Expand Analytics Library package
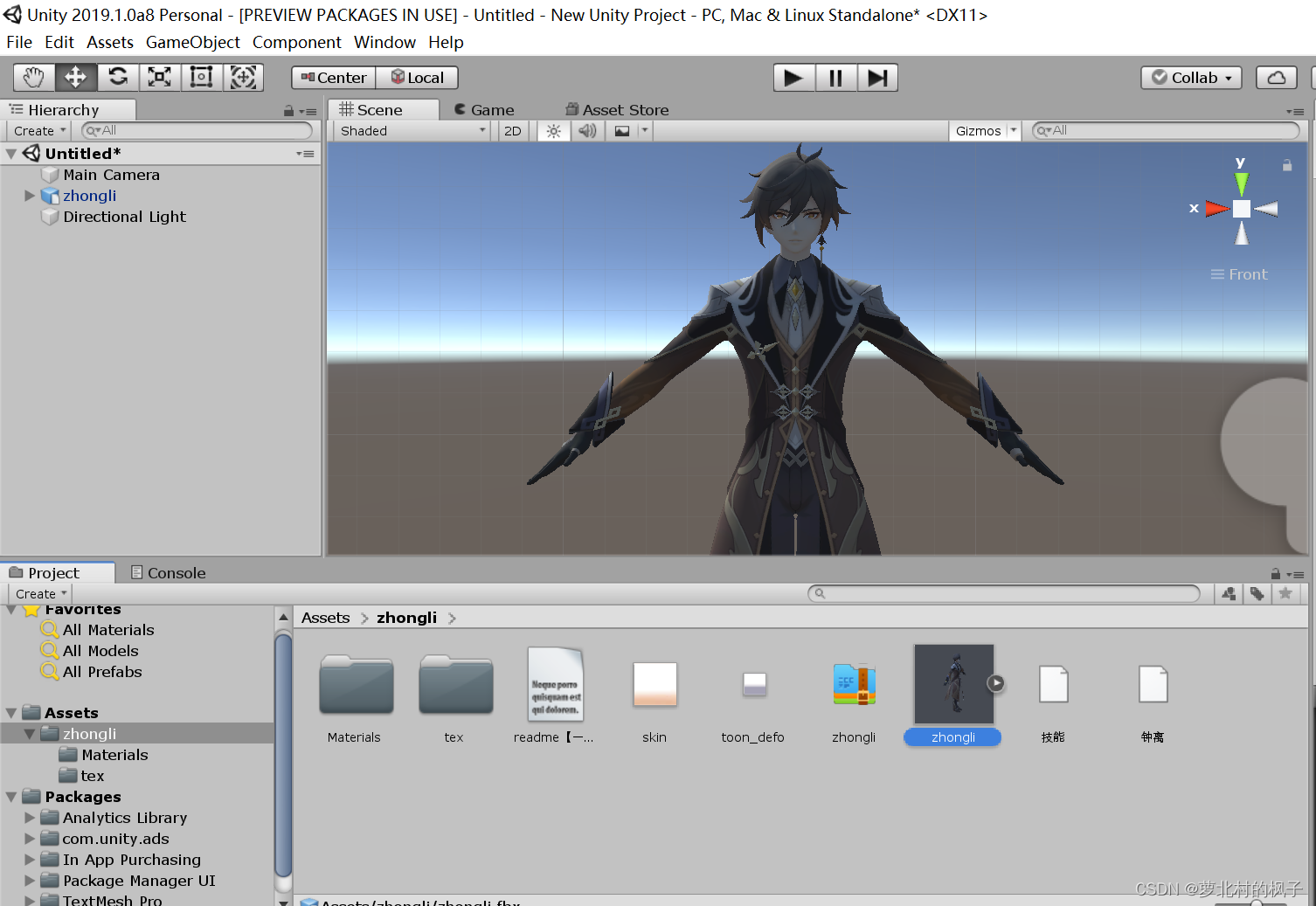Image resolution: width=1316 pixels, height=906 pixels. tap(30, 818)
